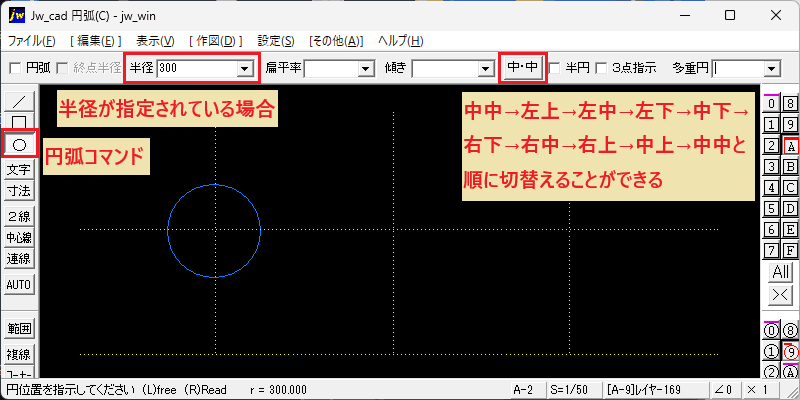Select the 範囲 range selection tool
The height and width of the screenshot is (400, 800).
click(x=19, y=329)
